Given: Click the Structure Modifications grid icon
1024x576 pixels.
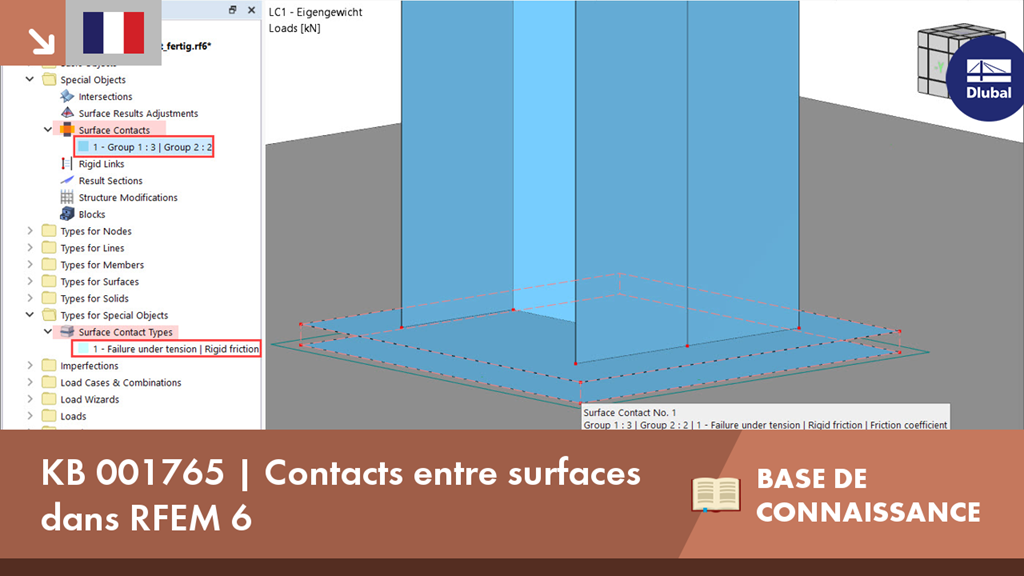Looking at the screenshot, I should (67, 197).
